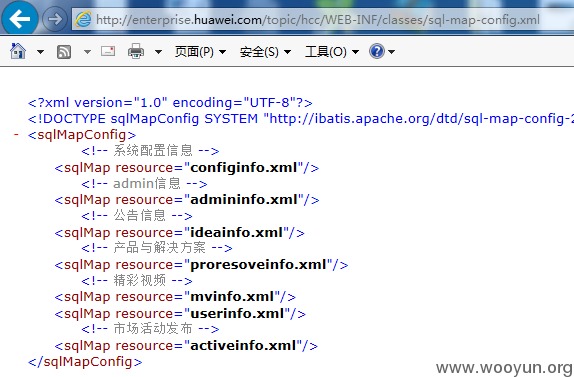The image size is (574, 377).
Task: Open the 安全(S) menu
Action: [x=265, y=52]
